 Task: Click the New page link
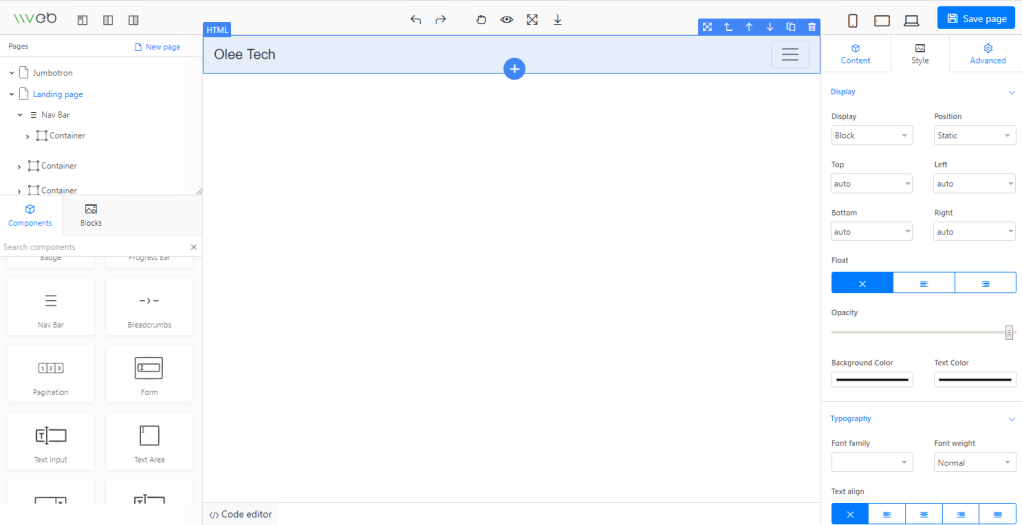tap(158, 47)
